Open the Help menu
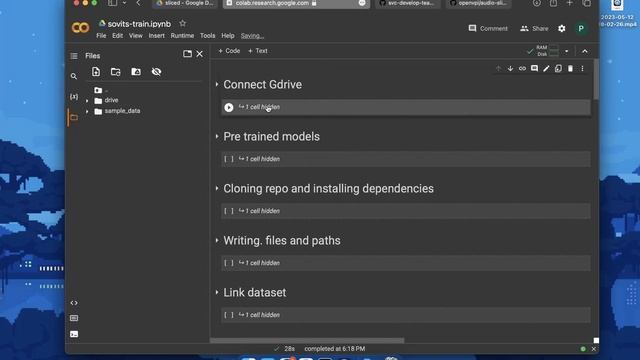The width and height of the screenshot is (640, 360). pyautogui.click(x=228, y=36)
